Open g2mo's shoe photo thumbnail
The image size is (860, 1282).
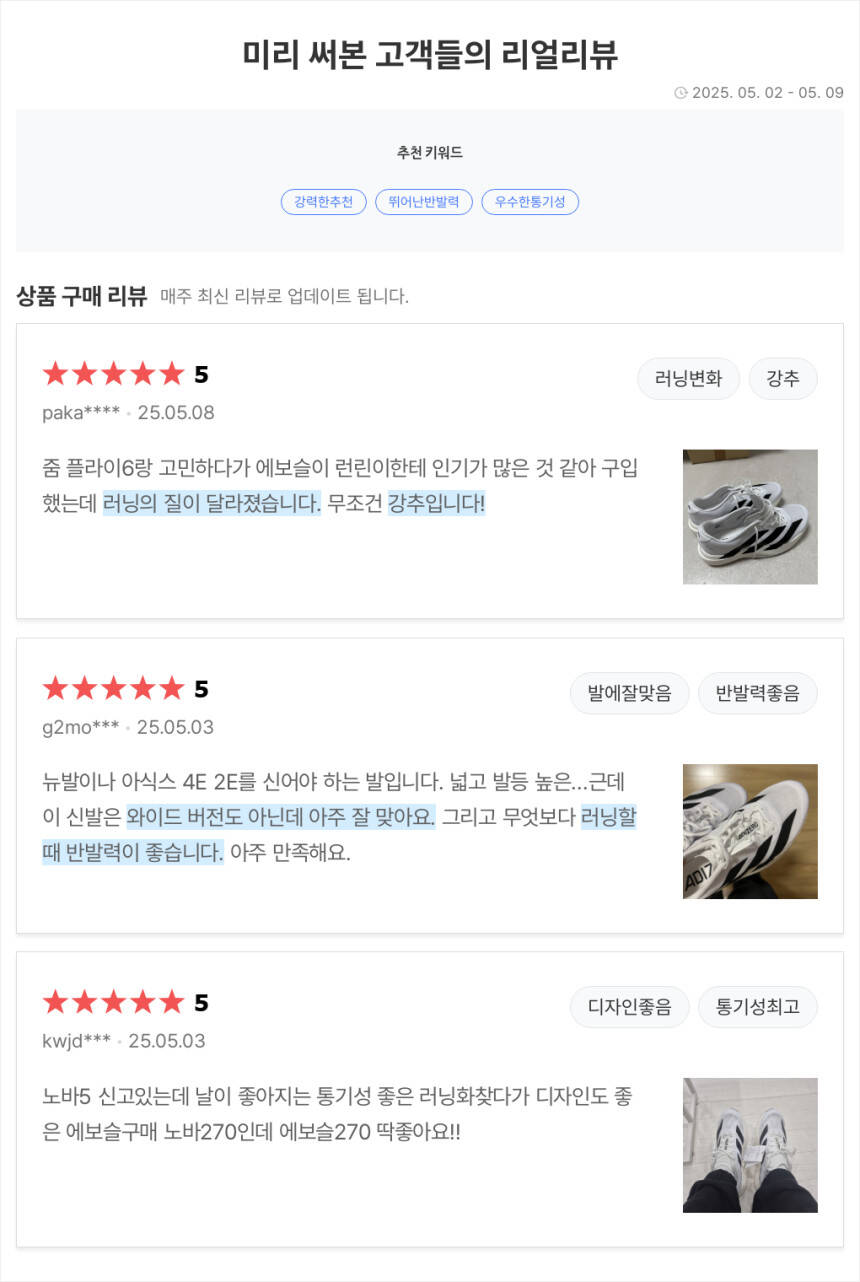click(750, 831)
